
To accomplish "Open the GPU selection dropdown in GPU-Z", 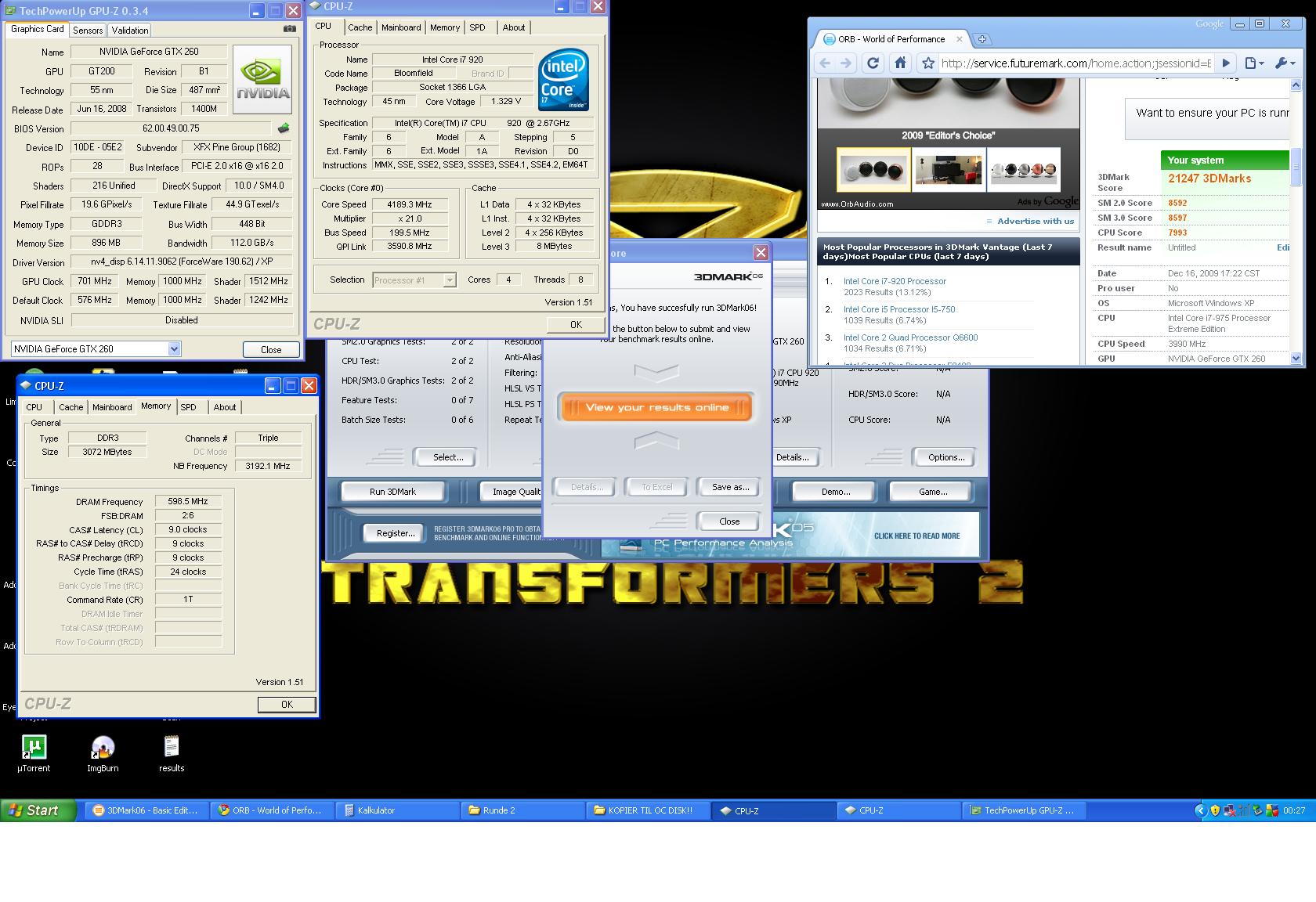I will 174,349.
